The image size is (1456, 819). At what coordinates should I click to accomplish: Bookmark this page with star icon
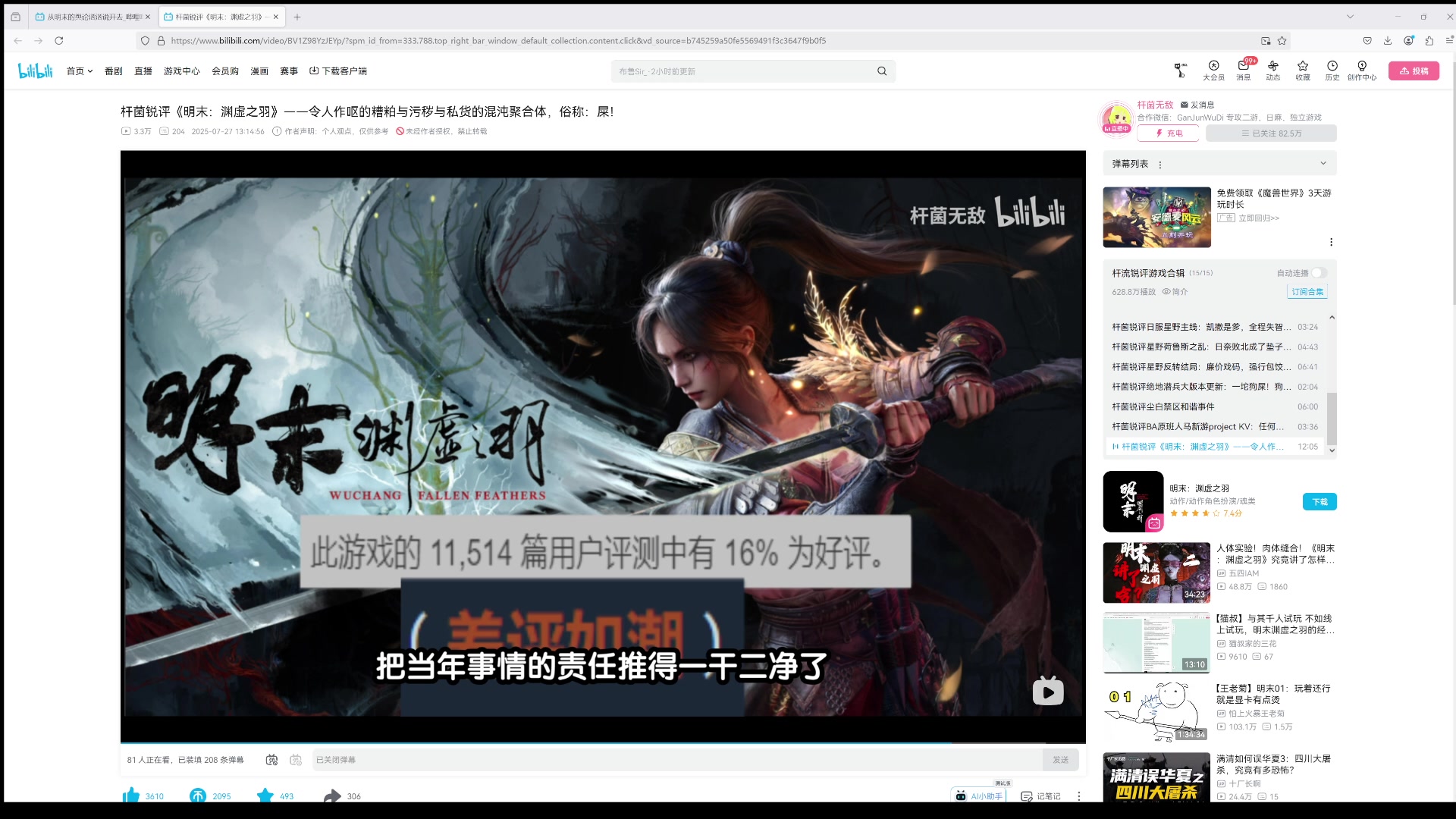pos(1282,41)
